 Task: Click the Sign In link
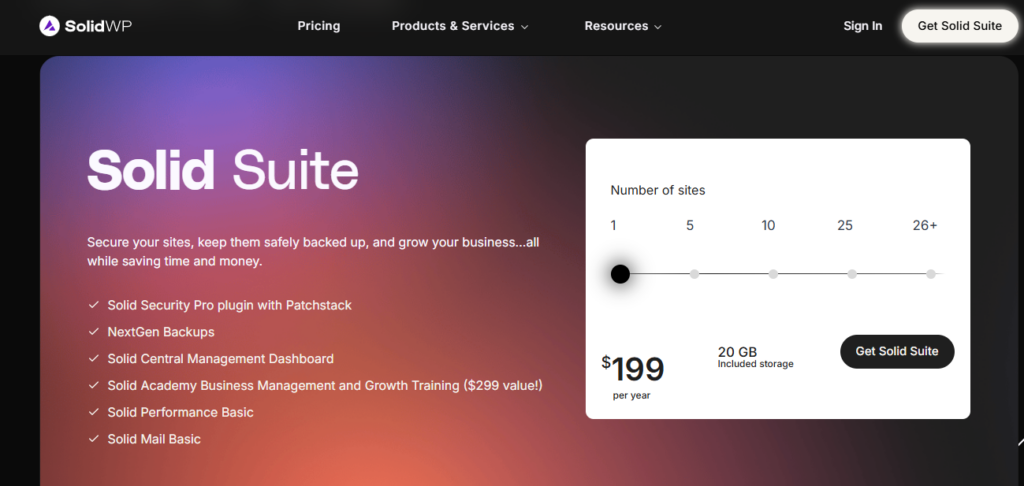(x=863, y=26)
